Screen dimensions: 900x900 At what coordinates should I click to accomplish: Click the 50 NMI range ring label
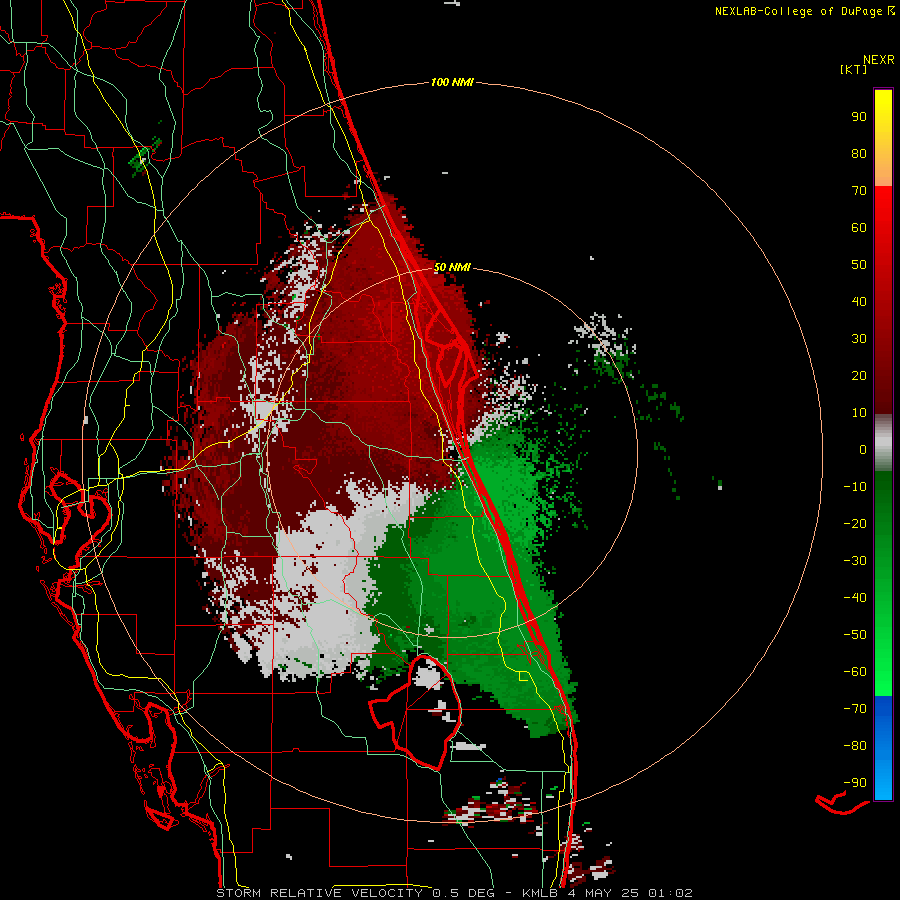pyautogui.click(x=452, y=267)
